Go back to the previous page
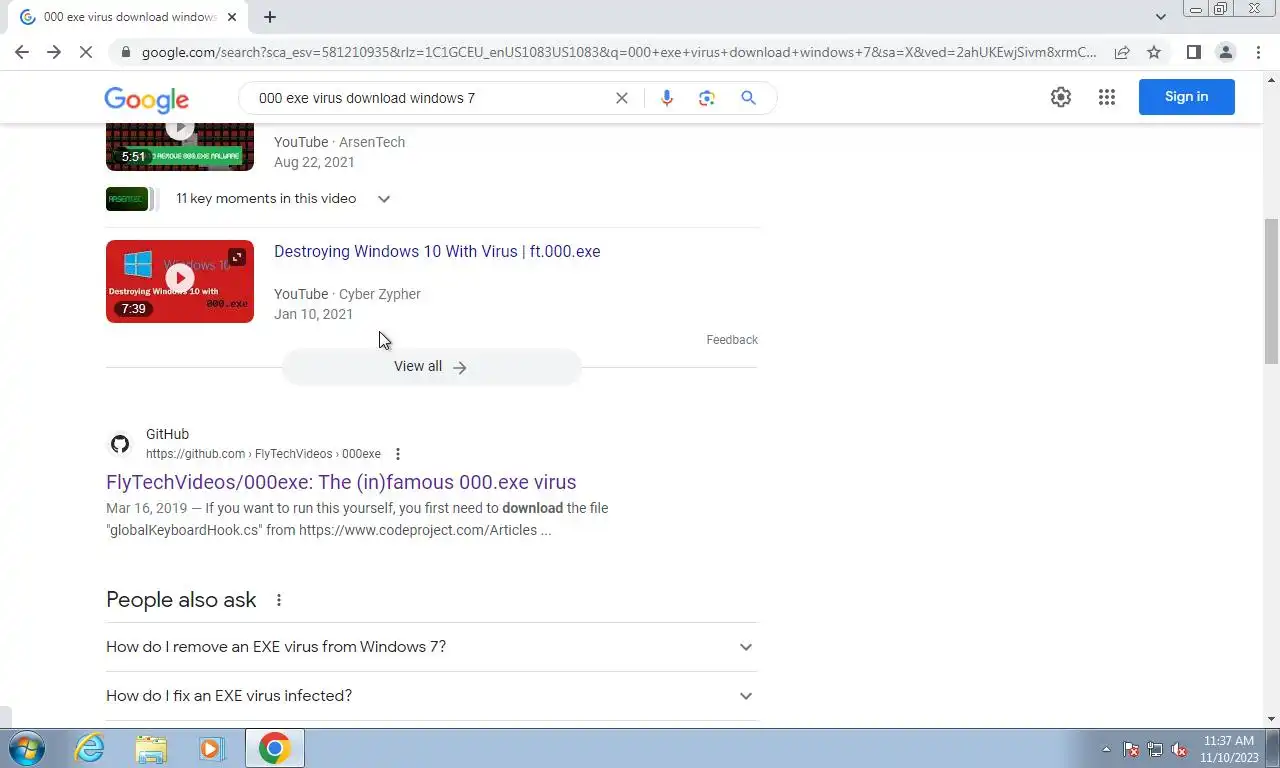This screenshot has width=1280, height=768. click(22, 52)
